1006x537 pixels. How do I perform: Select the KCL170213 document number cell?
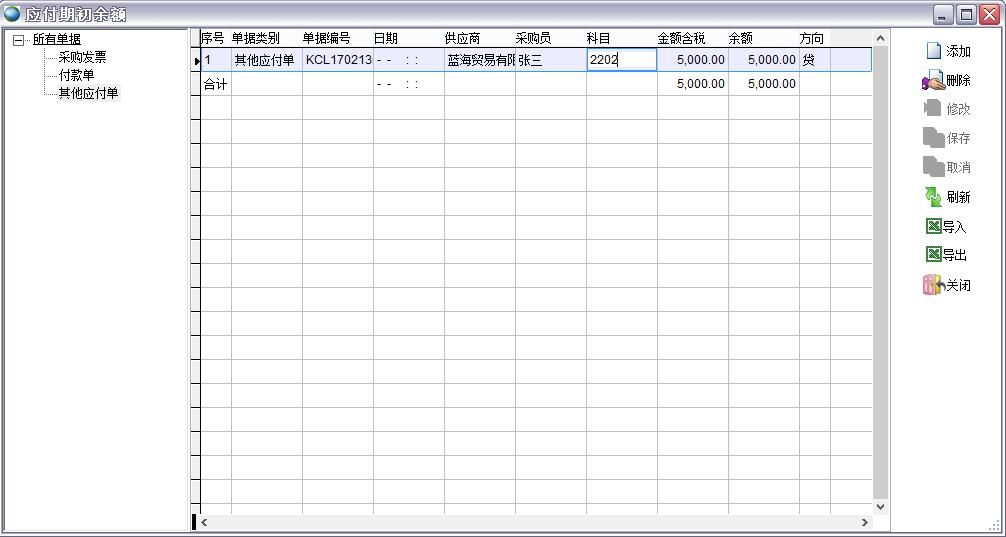[338, 60]
